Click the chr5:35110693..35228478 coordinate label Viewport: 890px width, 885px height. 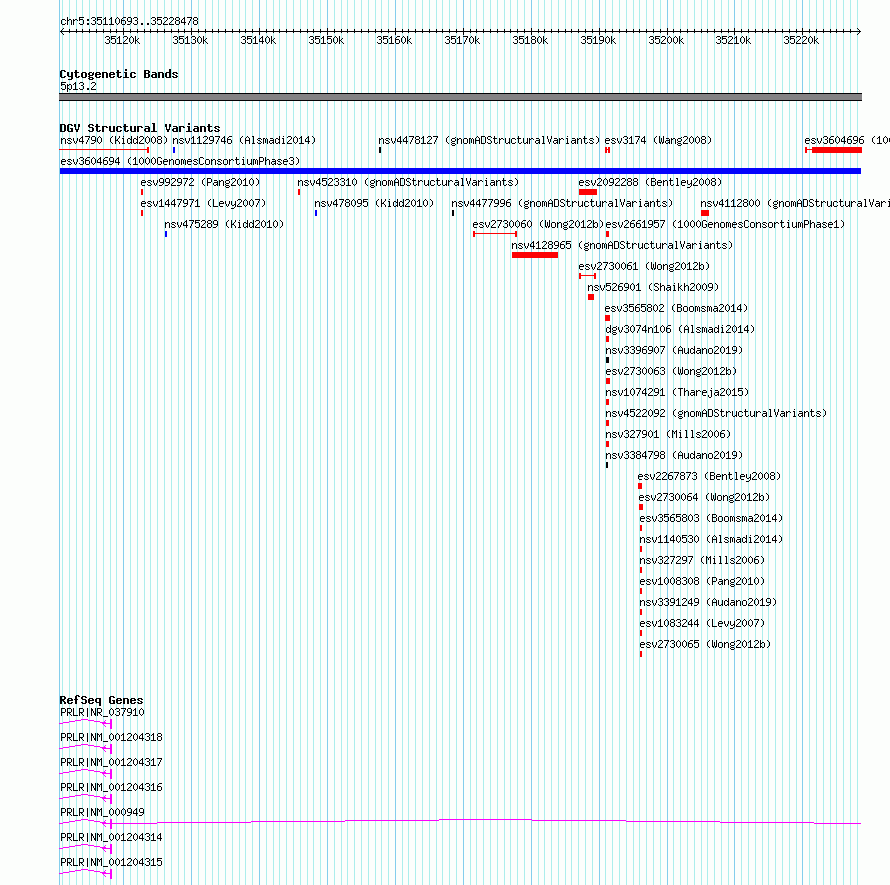(129, 21)
